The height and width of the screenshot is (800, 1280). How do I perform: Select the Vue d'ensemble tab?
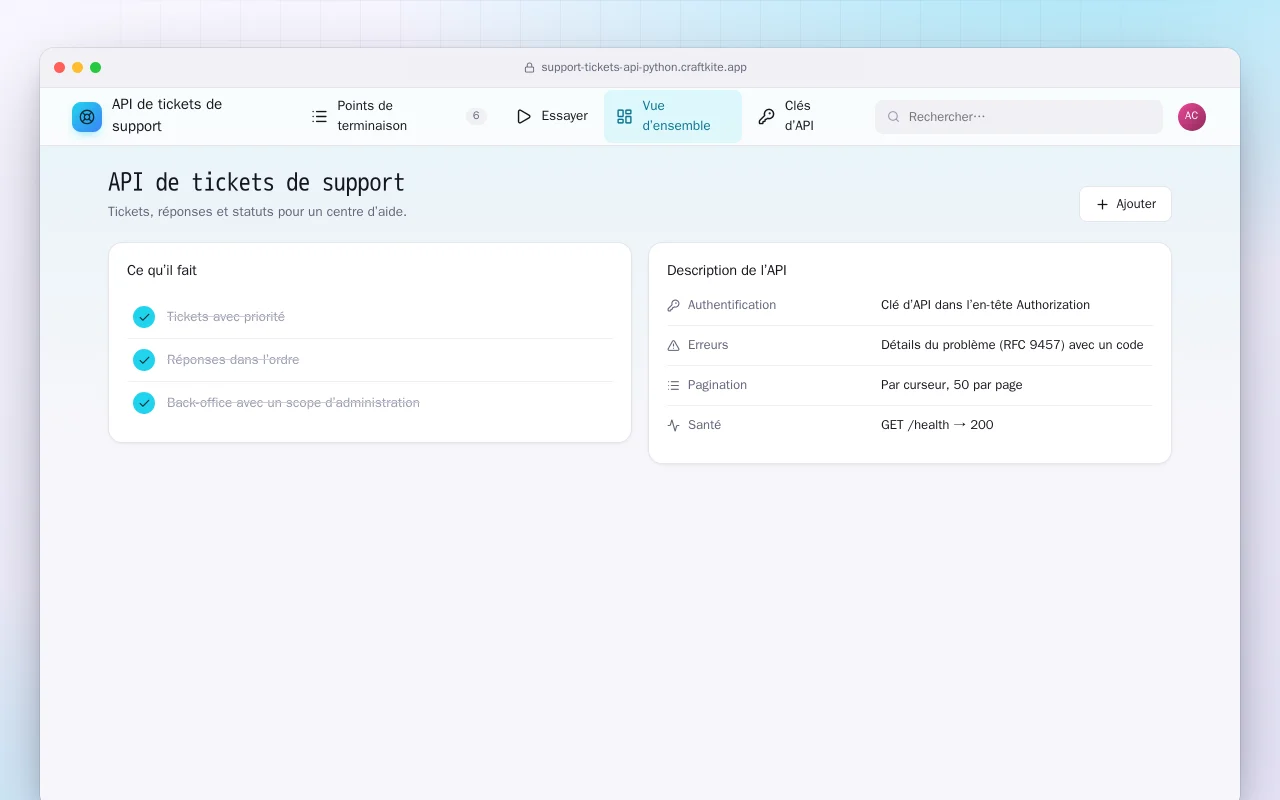coord(673,116)
